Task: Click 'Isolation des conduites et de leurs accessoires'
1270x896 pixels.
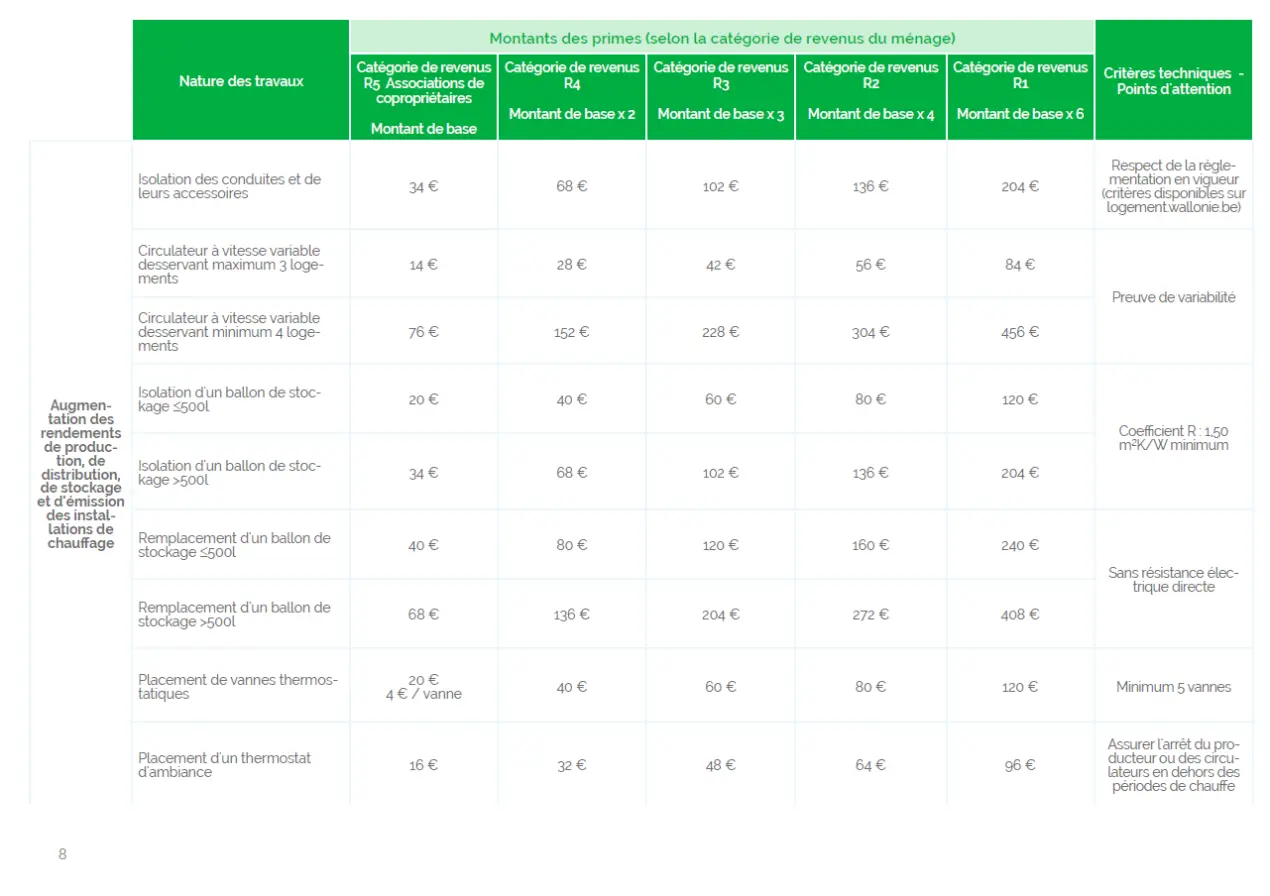Action: tap(229, 186)
